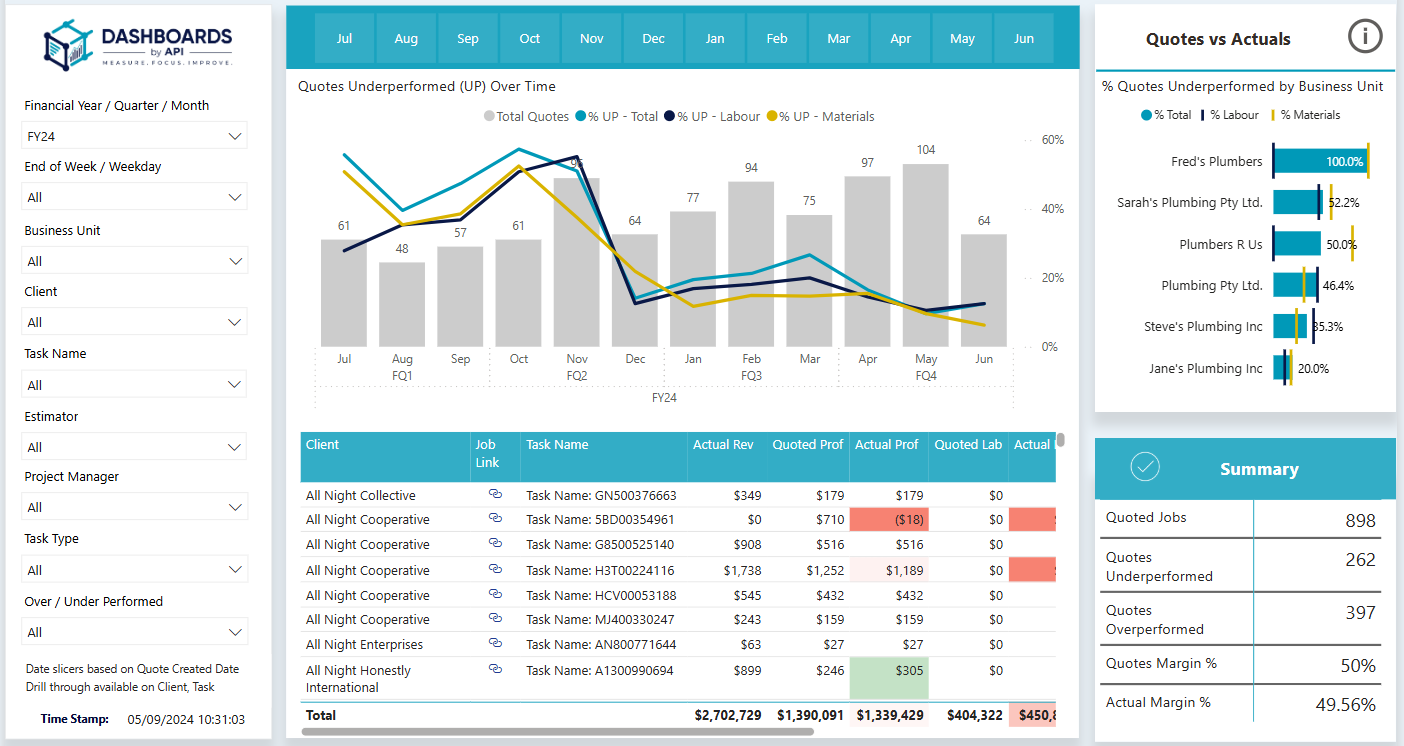1404x746 pixels.
Task: Toggle the Total Quotes legend item
Action: tap(526, 117)
